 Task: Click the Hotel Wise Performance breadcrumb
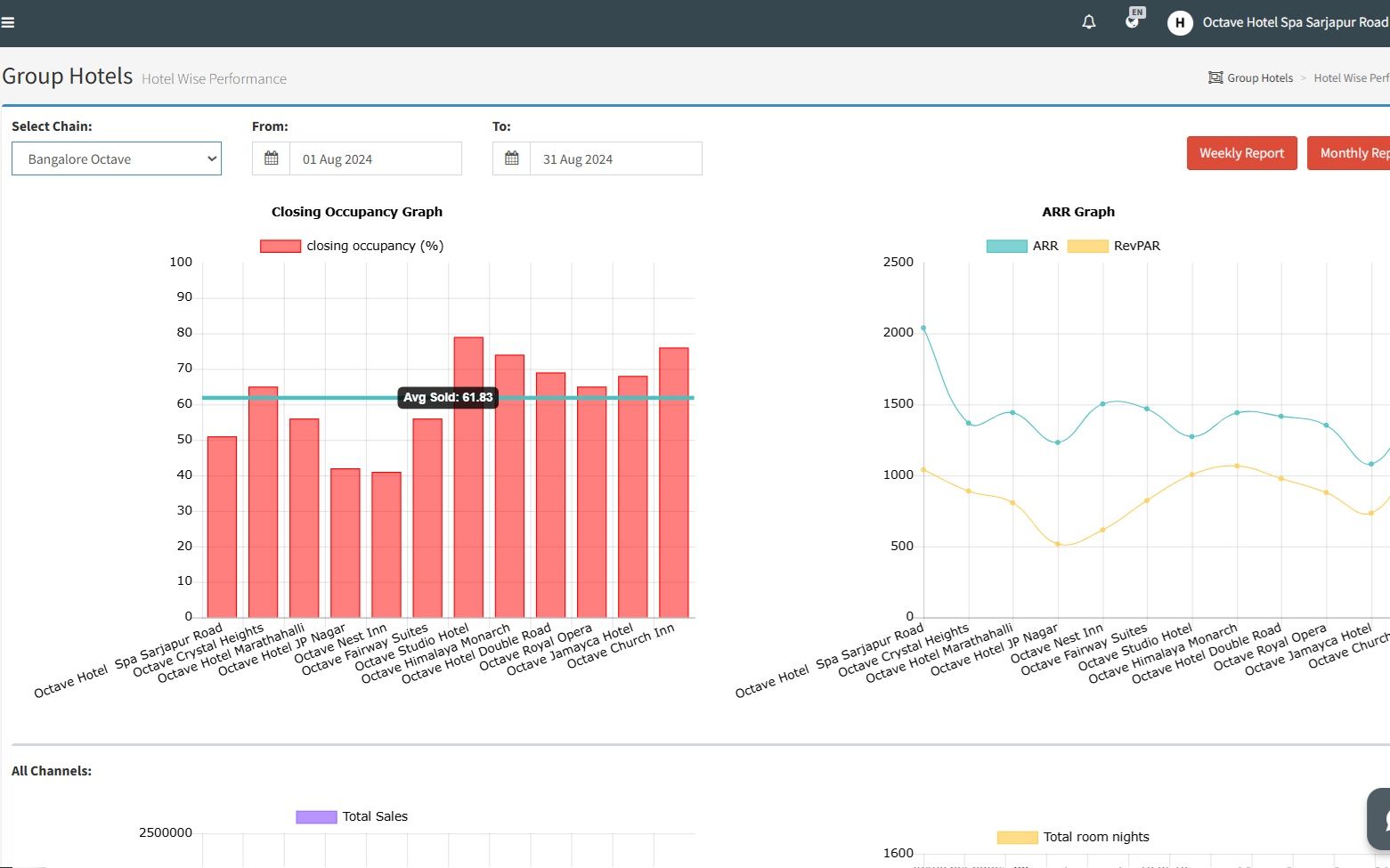1351,78
